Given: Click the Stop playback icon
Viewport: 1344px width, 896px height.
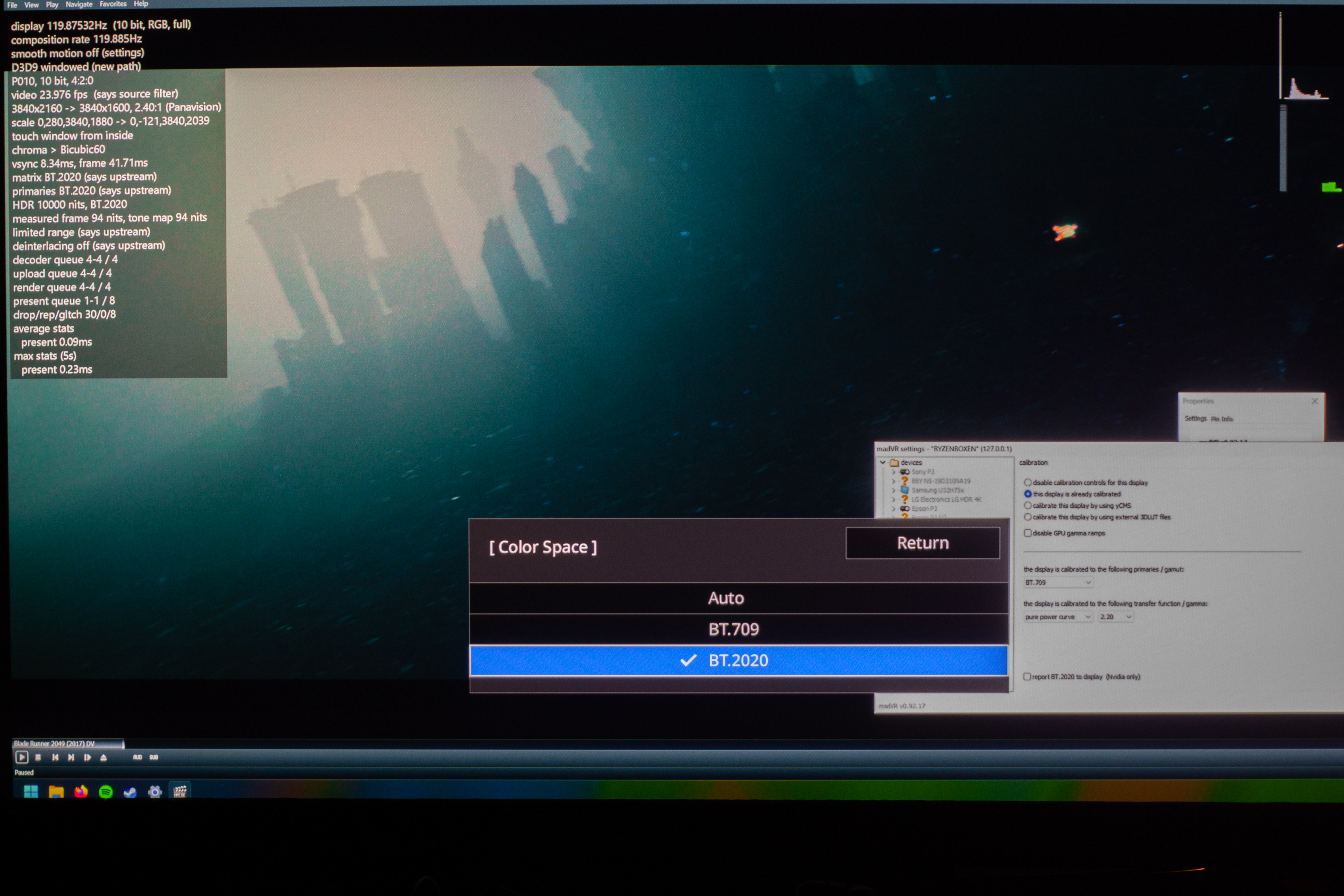Looking at the screenshot, I should [38, 757].
